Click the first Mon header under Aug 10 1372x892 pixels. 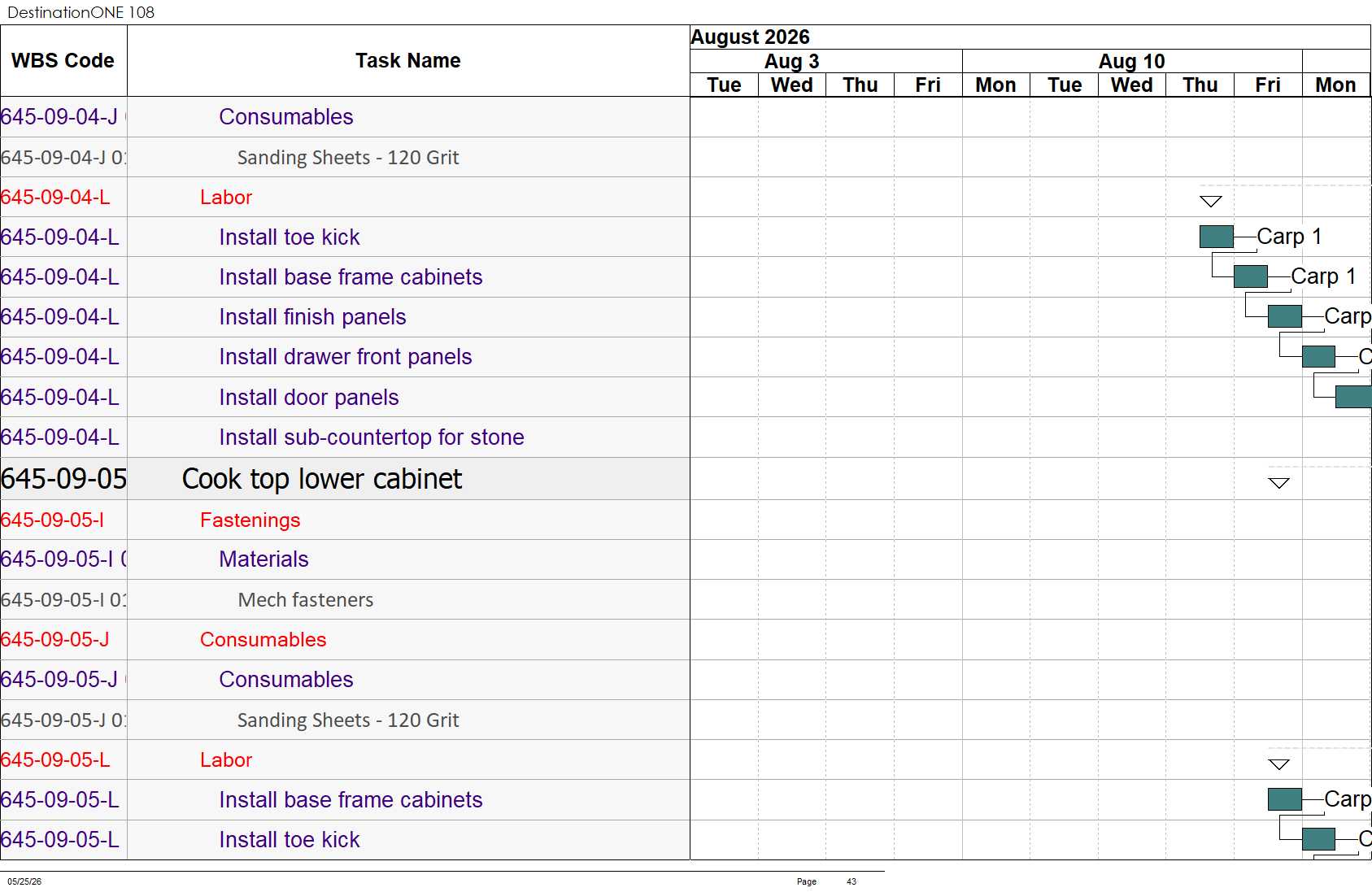tap(996, 85)
